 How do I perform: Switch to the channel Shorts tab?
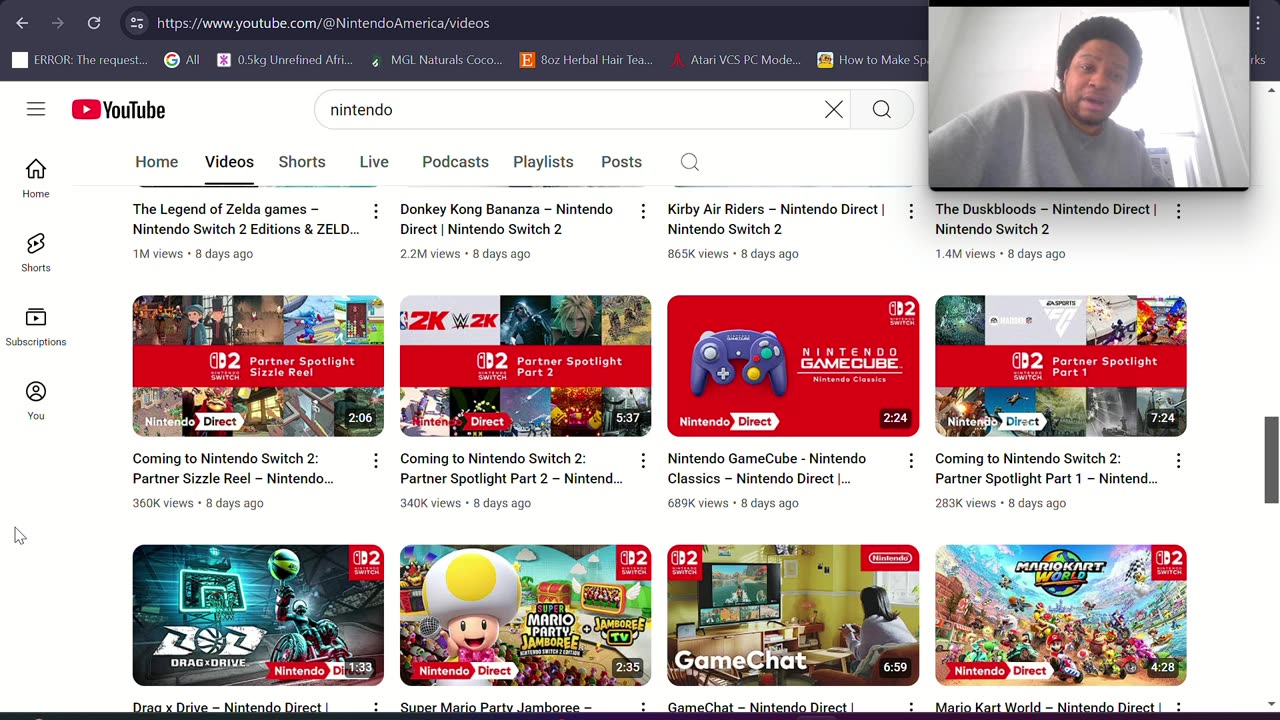(x=302, y=162)
